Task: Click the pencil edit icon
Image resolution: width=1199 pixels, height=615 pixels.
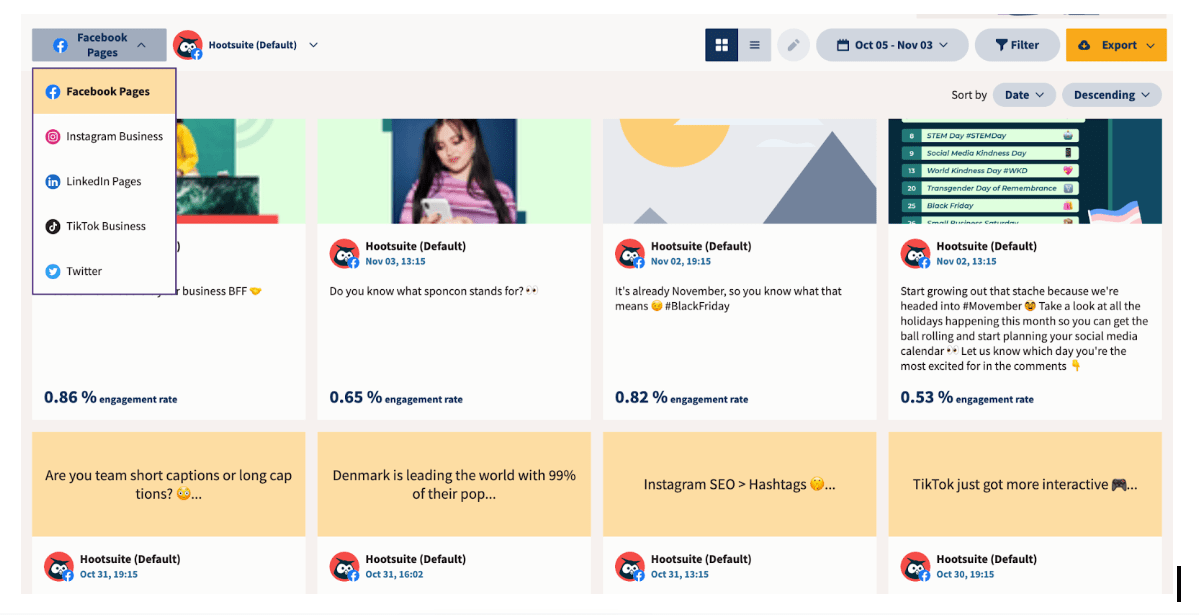Action: pyautogui.click(x=793, y=45)
